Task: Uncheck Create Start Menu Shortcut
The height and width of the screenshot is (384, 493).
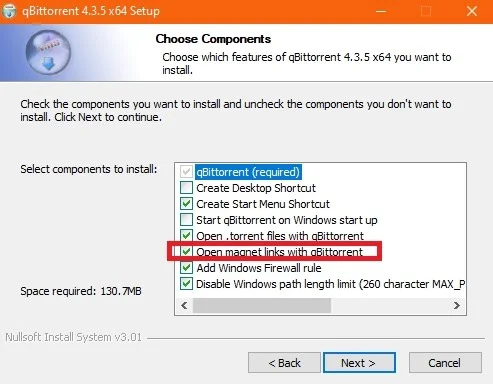Action: pos(186,204)
